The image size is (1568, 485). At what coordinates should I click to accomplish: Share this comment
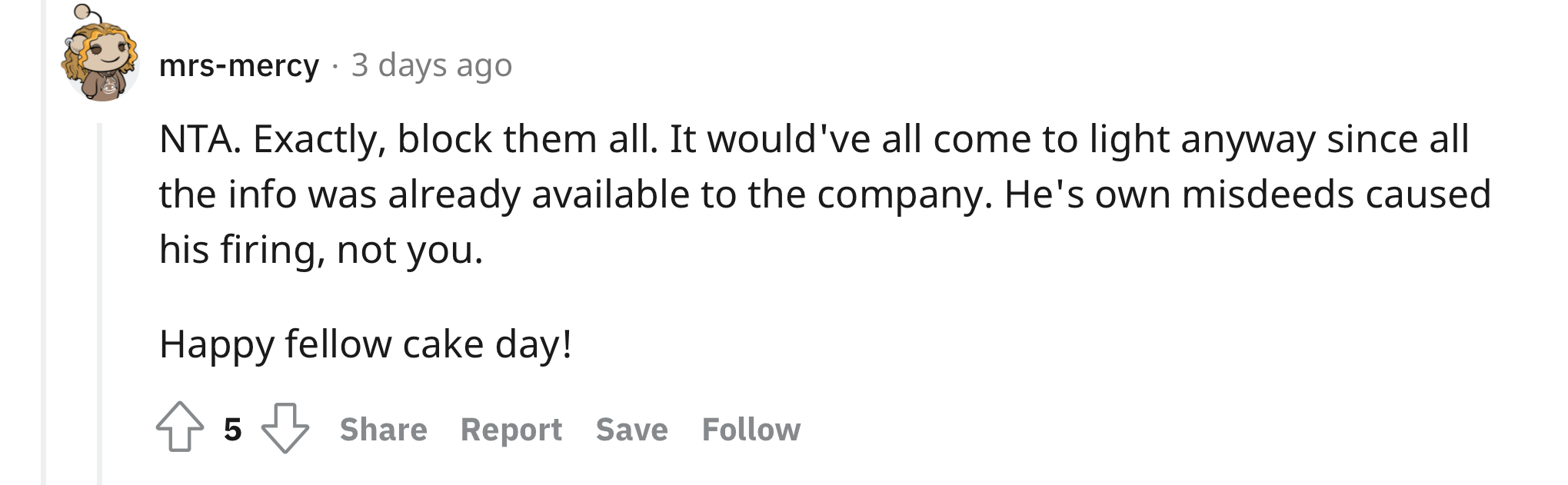click(384, 429)
